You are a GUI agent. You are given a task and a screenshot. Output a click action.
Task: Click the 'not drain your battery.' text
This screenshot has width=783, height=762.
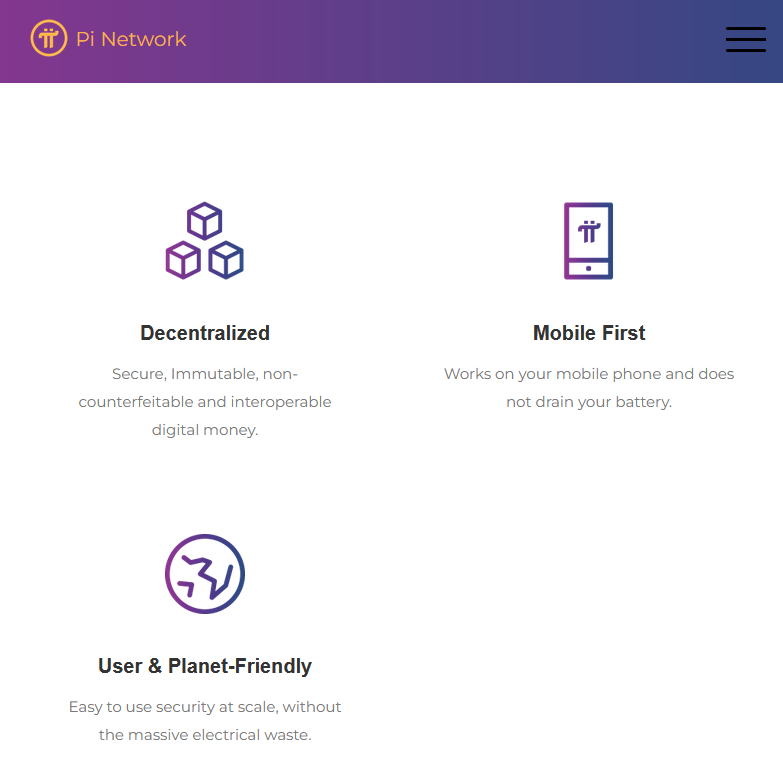point(589,401)
